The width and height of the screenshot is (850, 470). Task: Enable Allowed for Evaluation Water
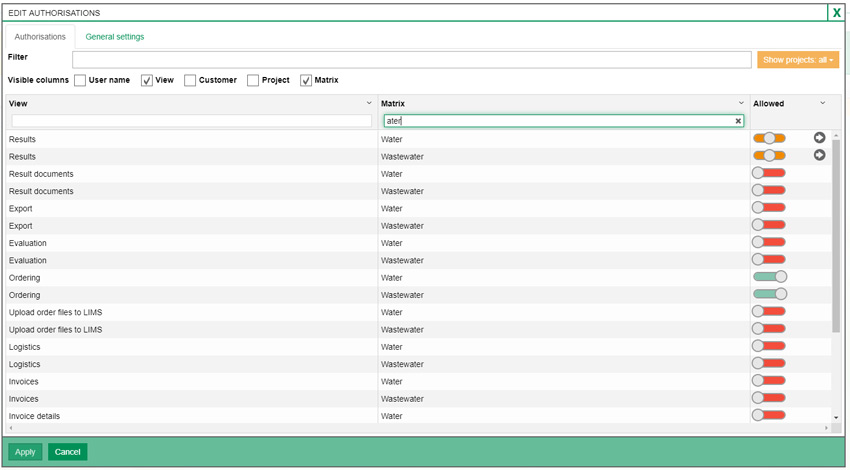(769, 242)
